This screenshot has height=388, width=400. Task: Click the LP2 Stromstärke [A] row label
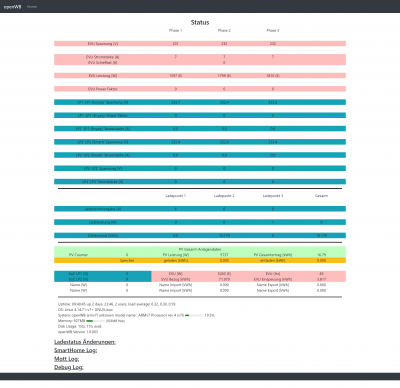[103, 155]
